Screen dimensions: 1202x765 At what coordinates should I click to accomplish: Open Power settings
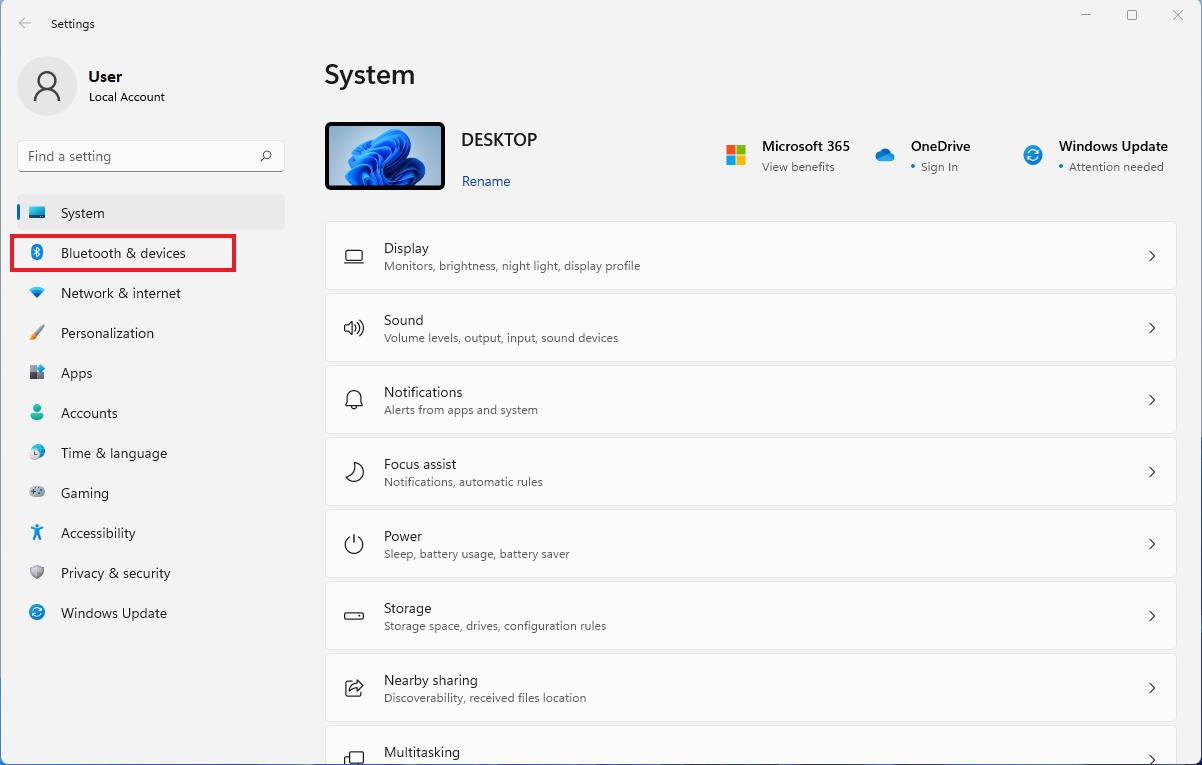click(x=750, y=544)
